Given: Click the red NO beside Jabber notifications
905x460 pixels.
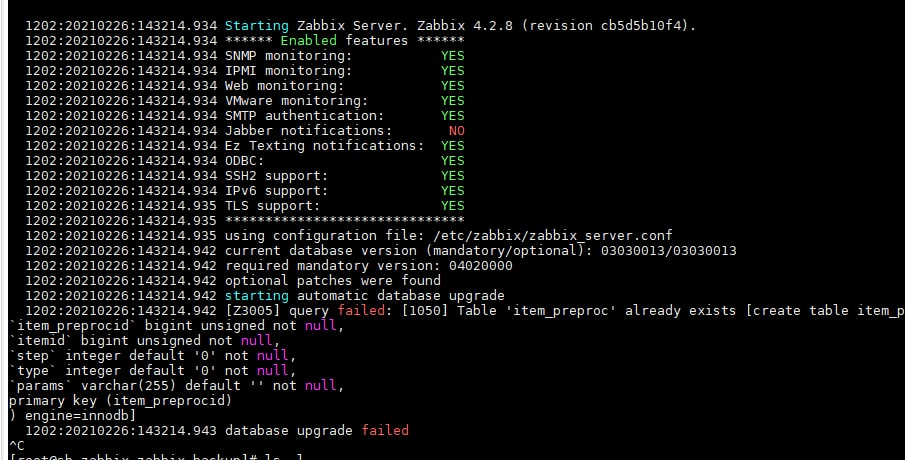Looking at the screenshot, I should [x=456, y=131].
